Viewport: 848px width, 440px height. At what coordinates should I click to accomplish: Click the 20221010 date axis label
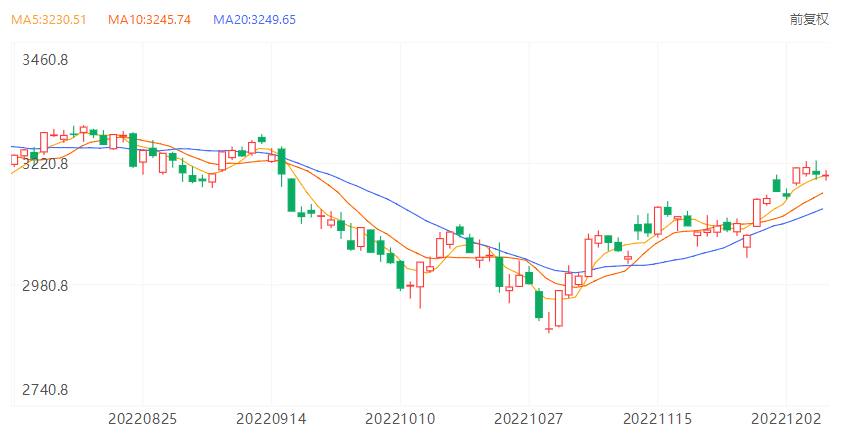(x=399, y=417)
